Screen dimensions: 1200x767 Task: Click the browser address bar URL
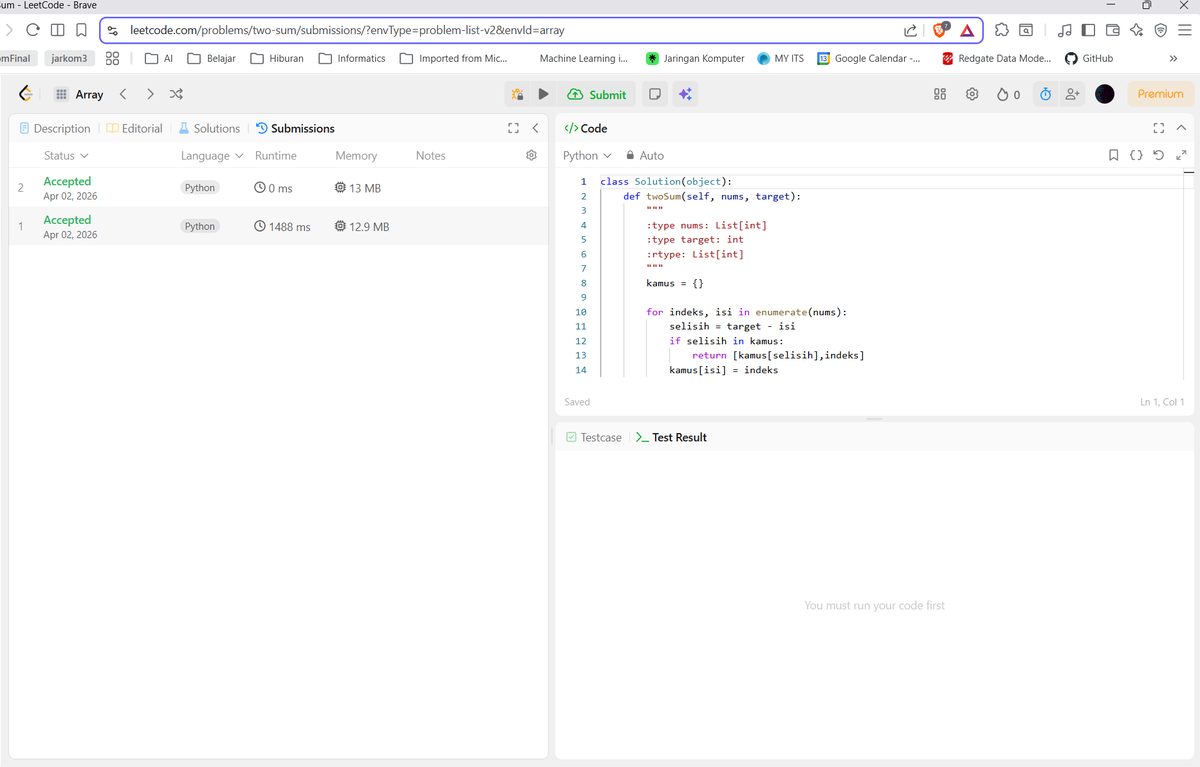click(x=347, y=31)
